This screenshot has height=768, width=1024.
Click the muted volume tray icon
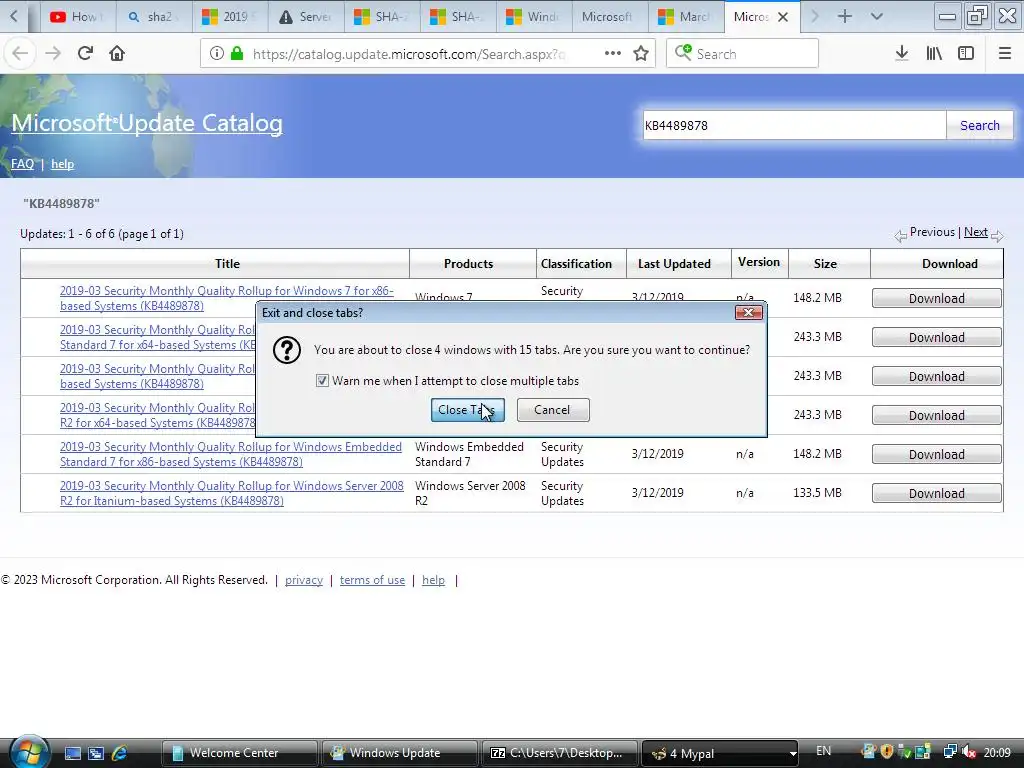point(968,752)
